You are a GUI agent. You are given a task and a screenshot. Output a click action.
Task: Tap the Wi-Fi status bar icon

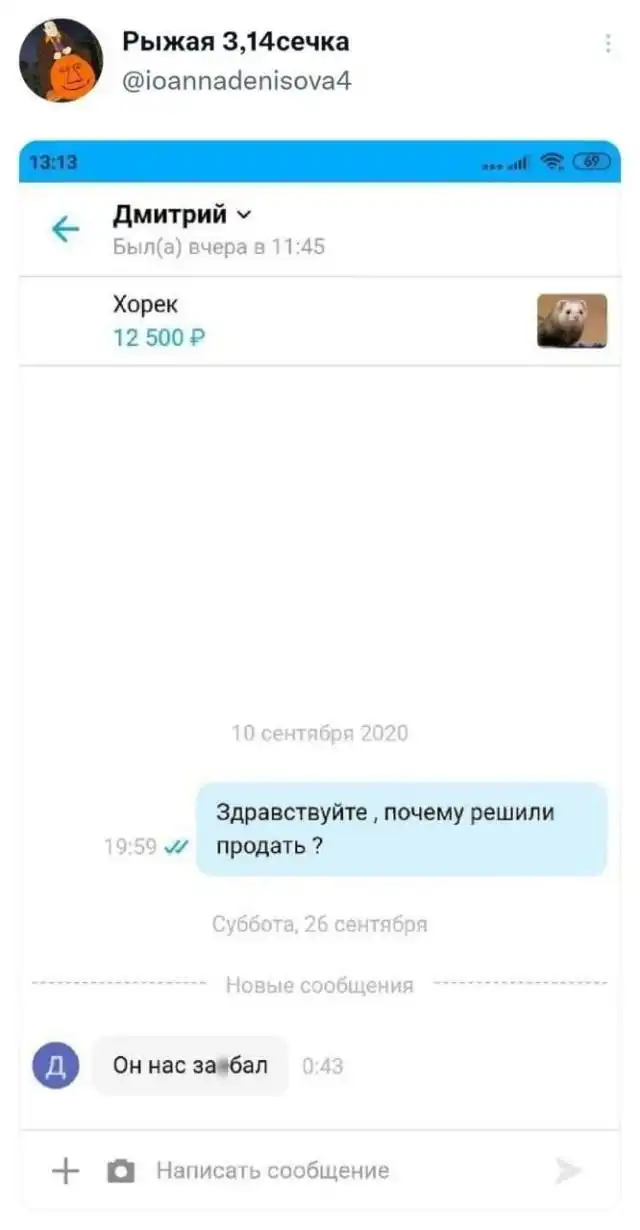552,162
